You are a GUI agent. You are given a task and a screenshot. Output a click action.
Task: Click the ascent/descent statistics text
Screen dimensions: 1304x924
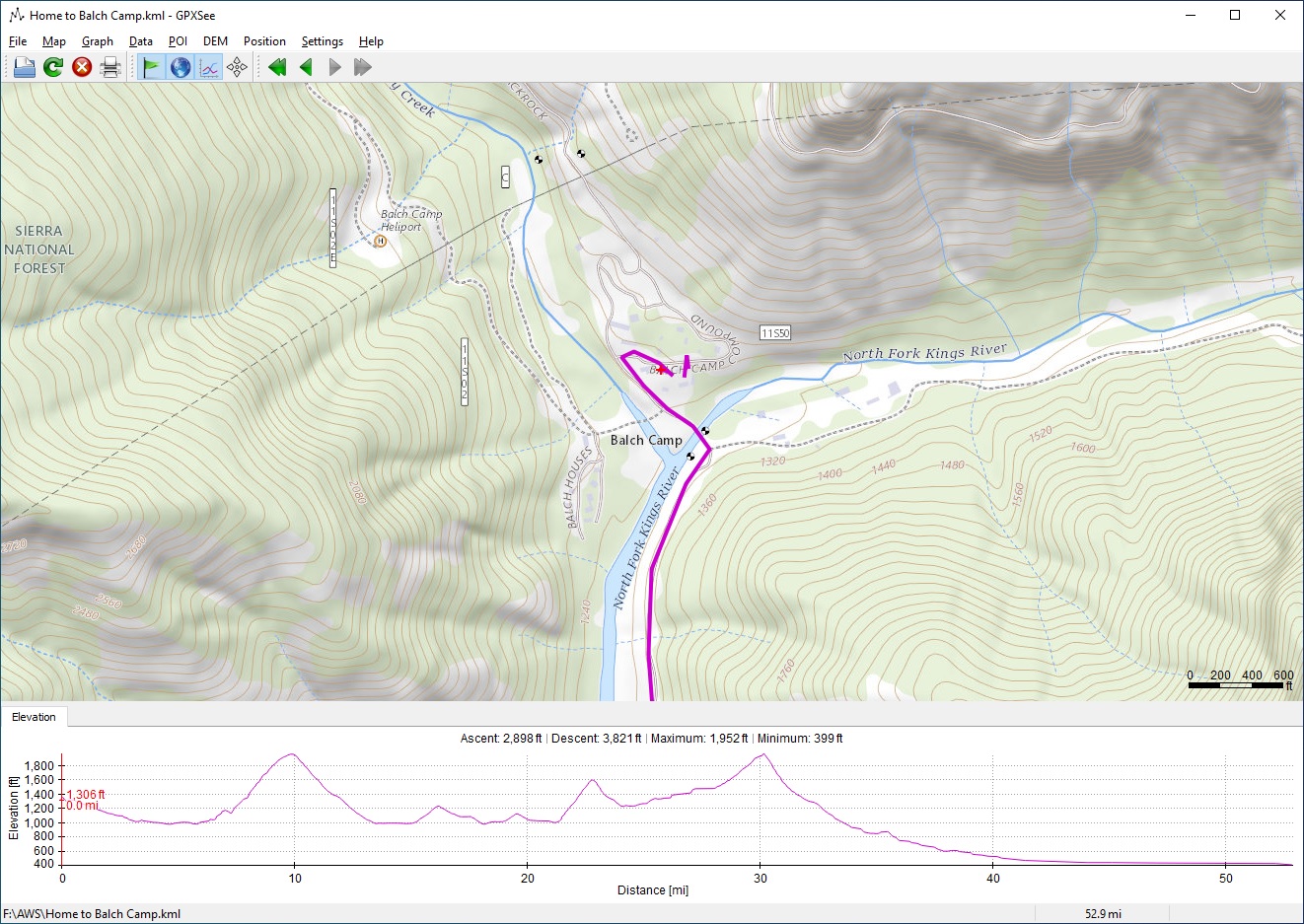tap(651, 738)
